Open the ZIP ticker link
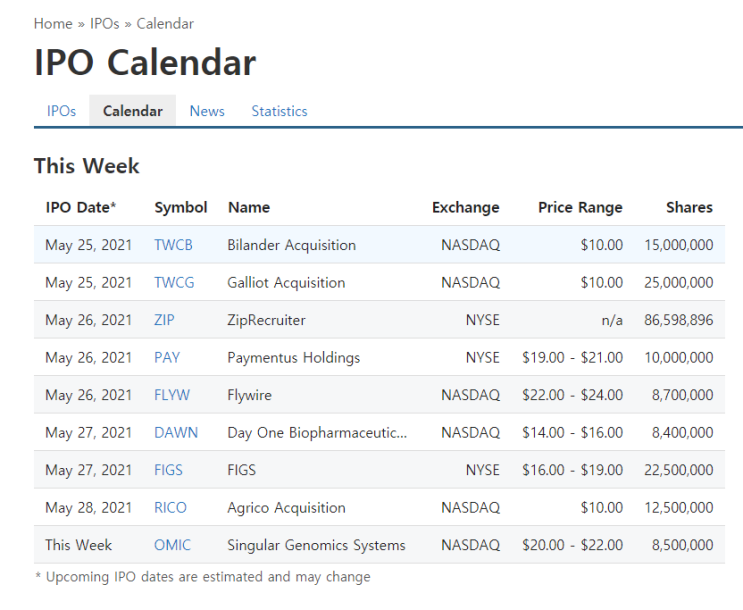743x610 pixels. click(x=164, y=320)
